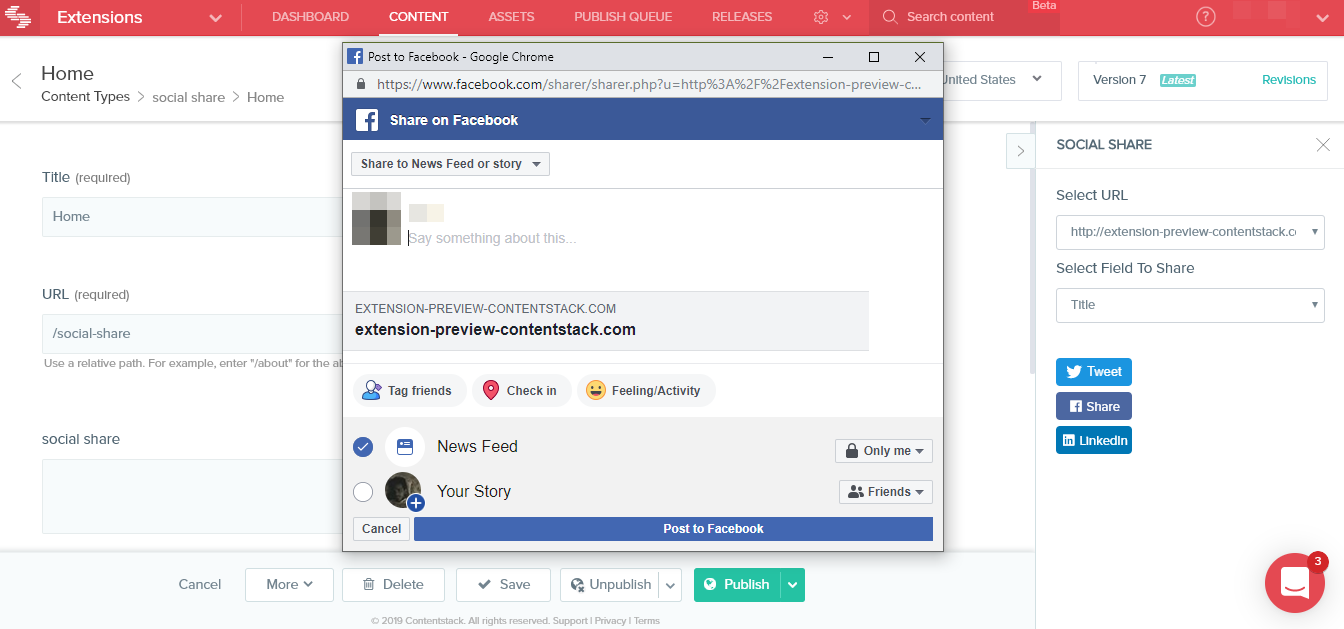Click the Tweet button
This screenshot has height=629, width=1344.
point(1094,372)
